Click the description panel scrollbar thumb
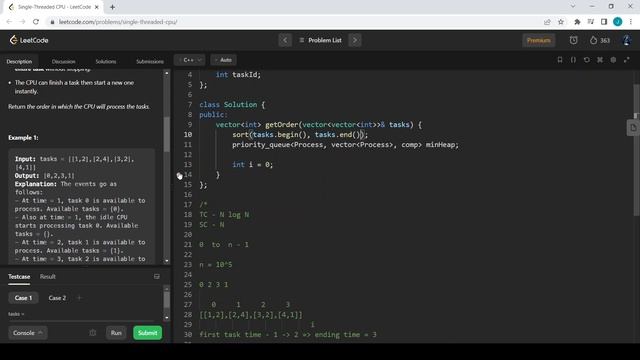640x360 pixels. [x=167, y=135]
